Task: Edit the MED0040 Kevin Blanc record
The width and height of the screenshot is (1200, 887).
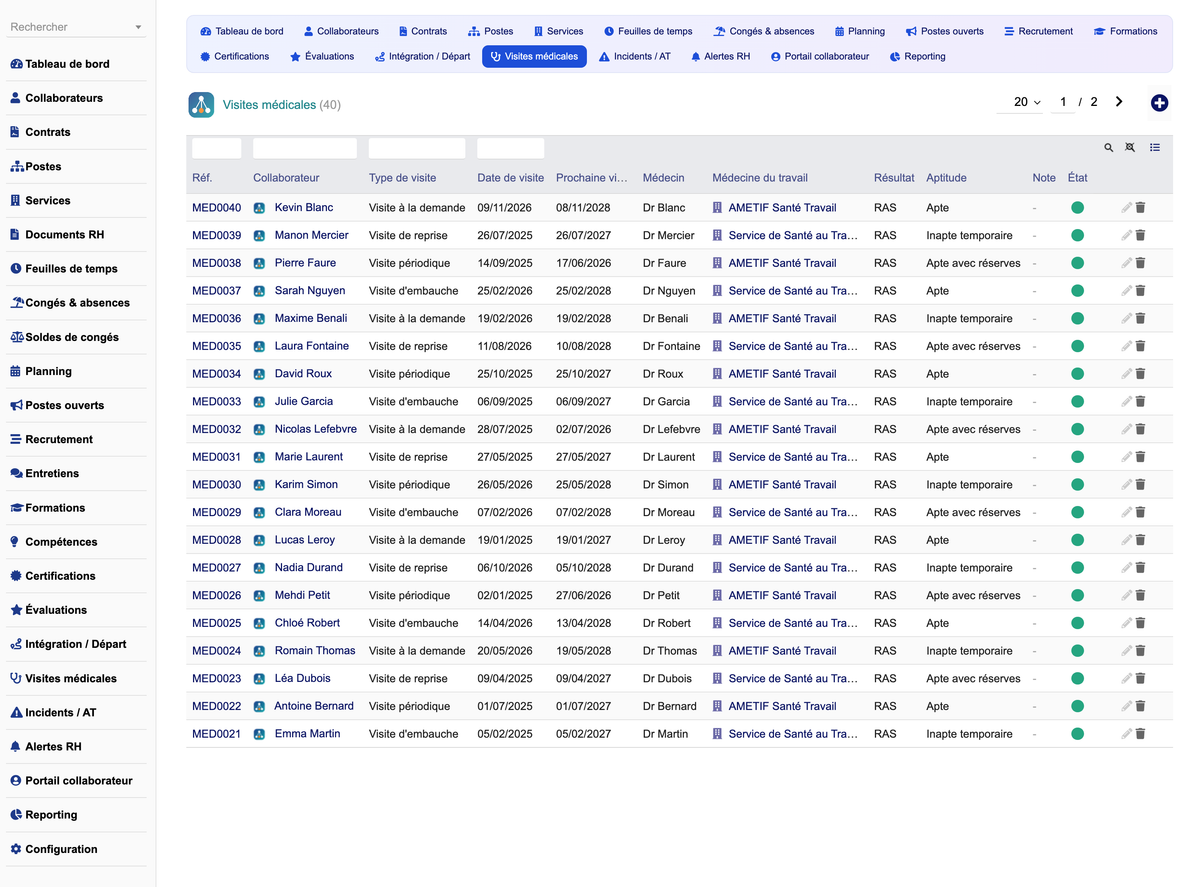Action: pyautogui.click(x=1126, y=208)
